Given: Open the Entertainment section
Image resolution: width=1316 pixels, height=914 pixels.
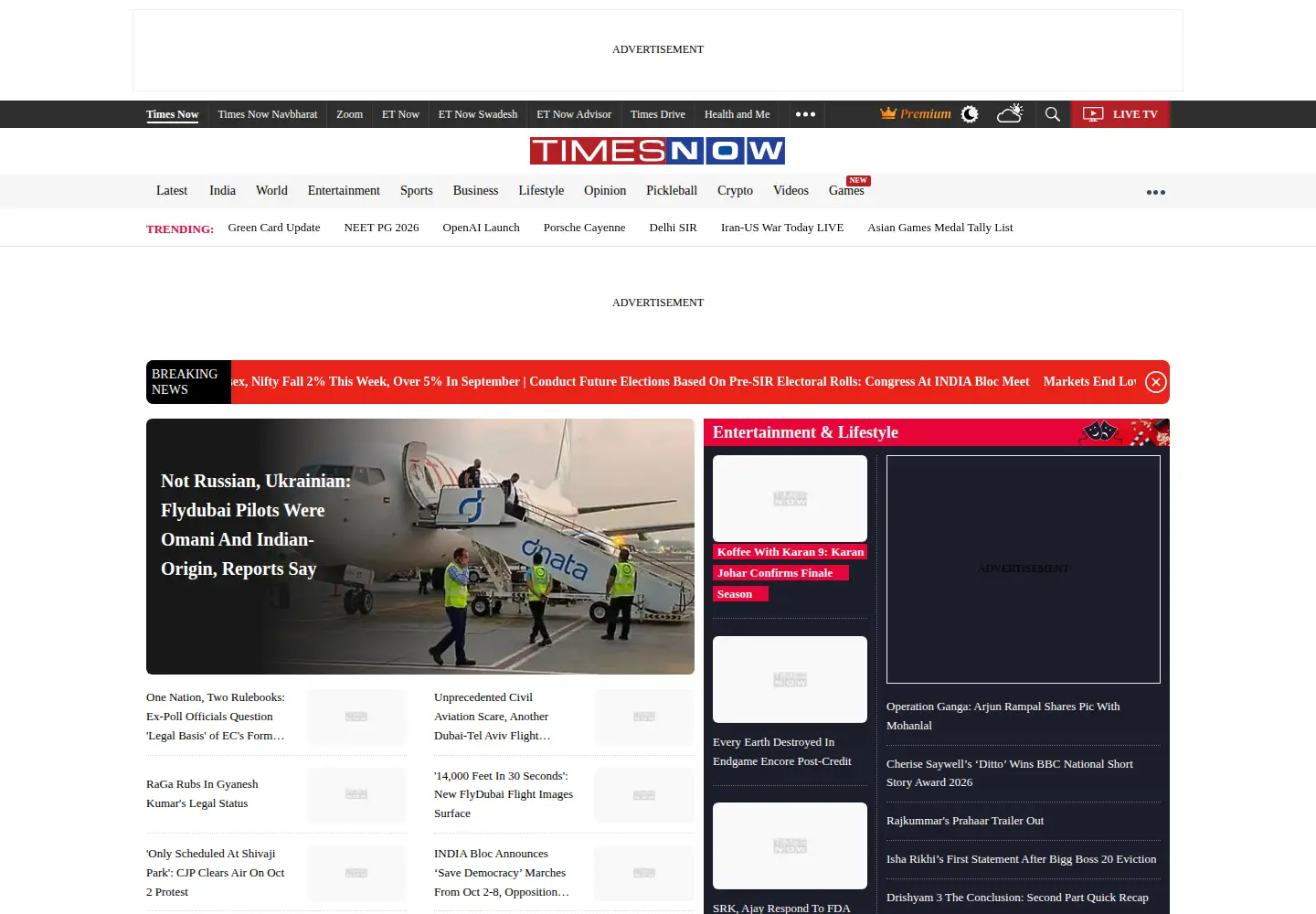Looking at the screenshot, I should (344, 190).
